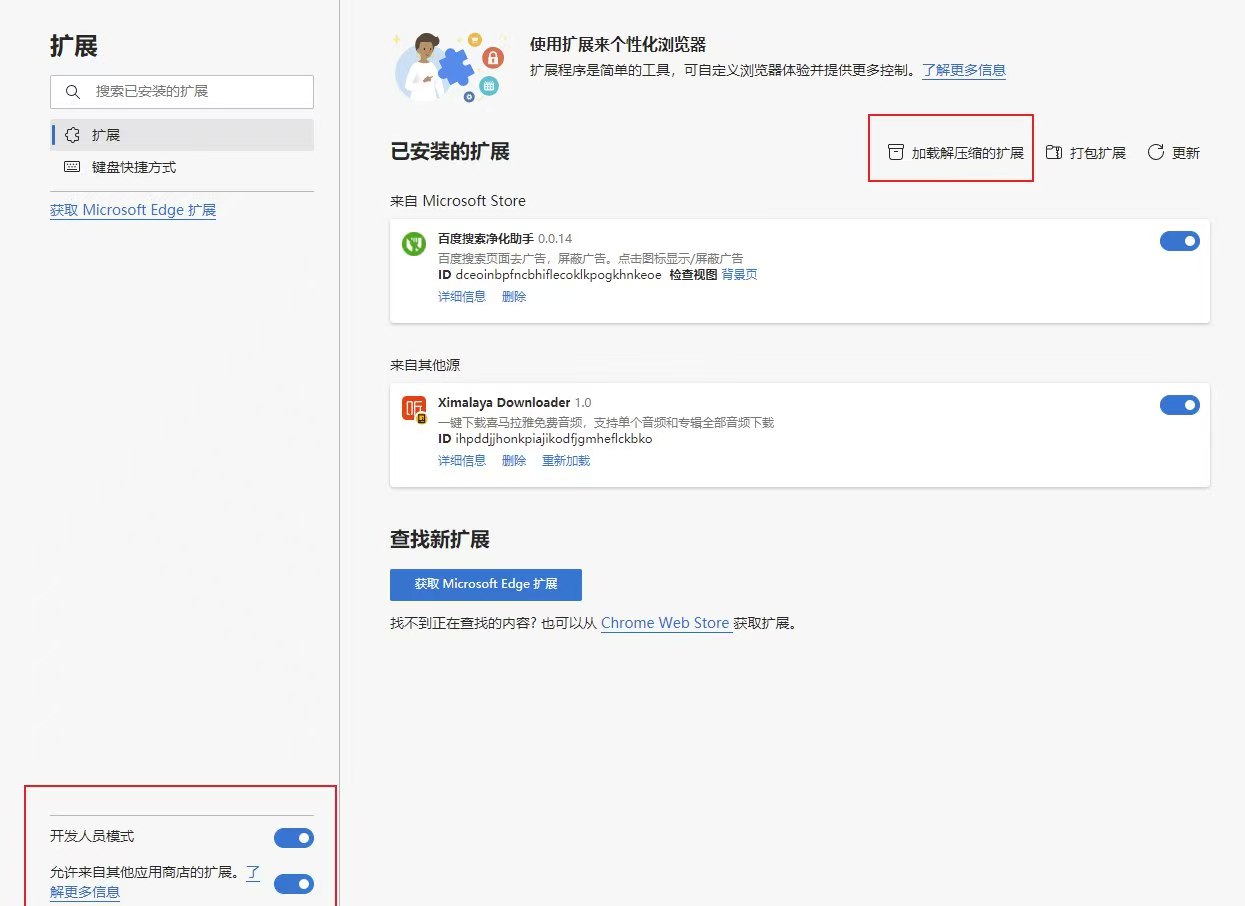Image resolution: width=1245 pixels, height=906 pixels.
Task: Open 详细信息 for Ximalaya Downloader
Action: (x=462, y=461)
